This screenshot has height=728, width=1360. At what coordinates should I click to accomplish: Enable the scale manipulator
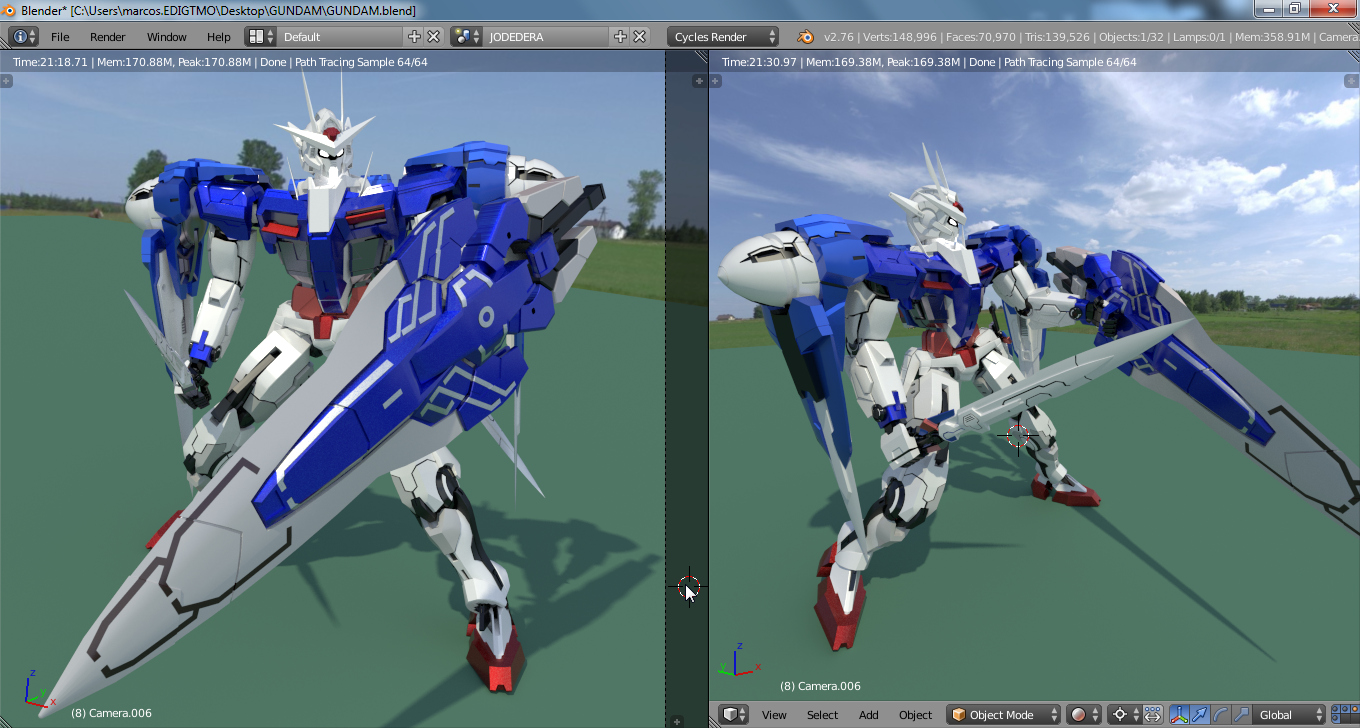tap(1241, 715)
